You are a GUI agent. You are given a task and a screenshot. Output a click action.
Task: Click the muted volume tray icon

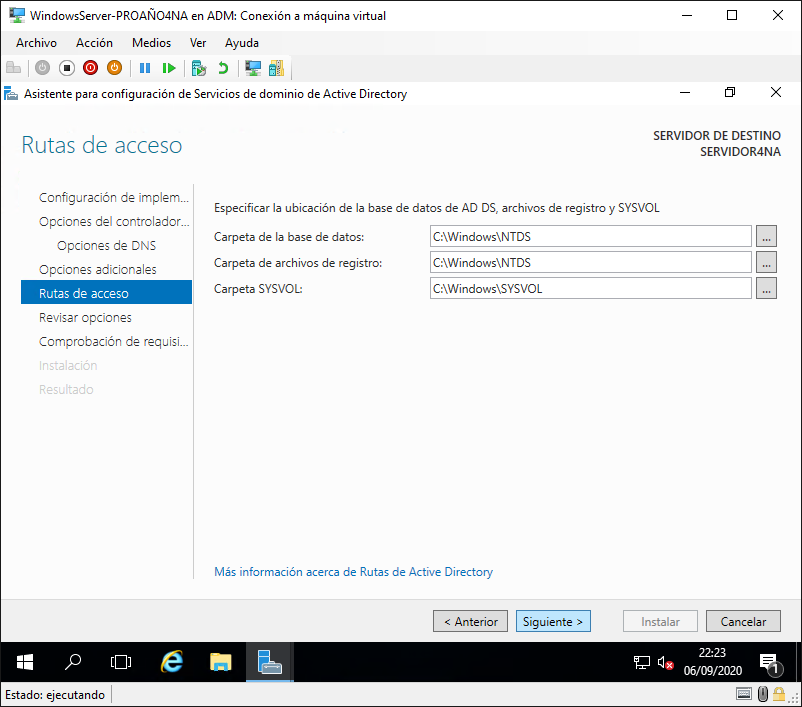coord(665,662)
